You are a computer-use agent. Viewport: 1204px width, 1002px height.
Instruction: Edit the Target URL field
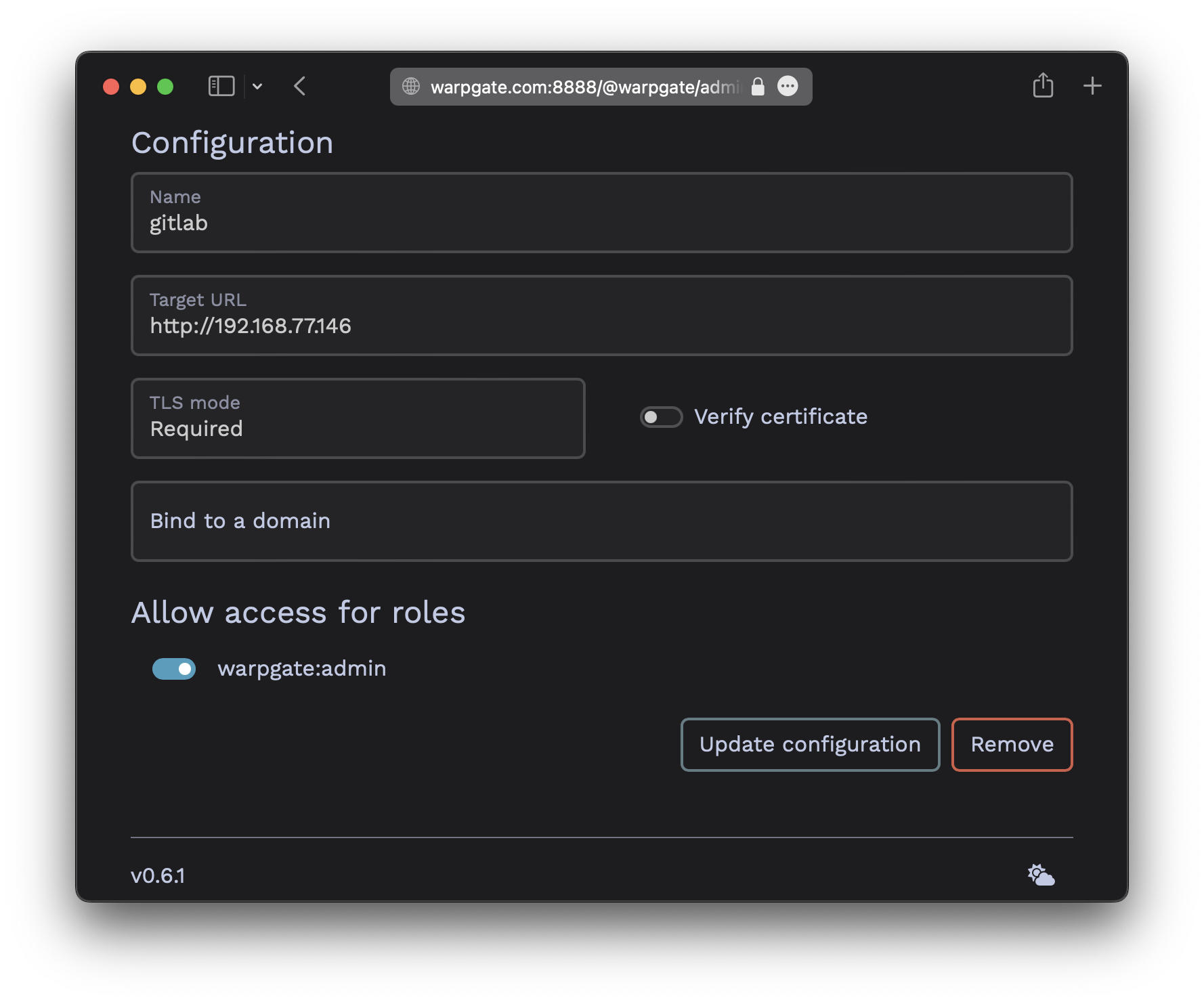(601, 315)
